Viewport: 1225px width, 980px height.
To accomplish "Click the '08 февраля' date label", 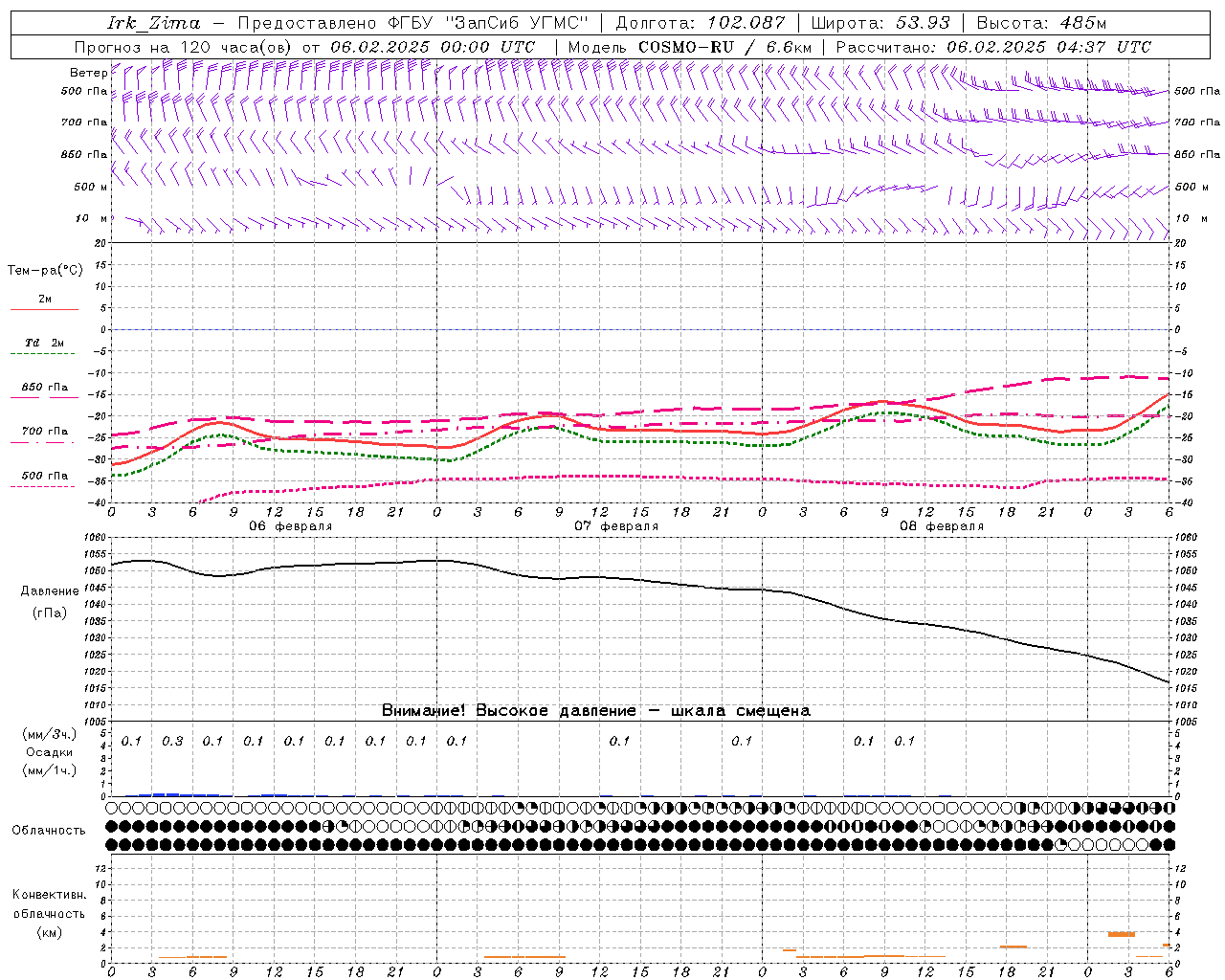I will point(942,526).
